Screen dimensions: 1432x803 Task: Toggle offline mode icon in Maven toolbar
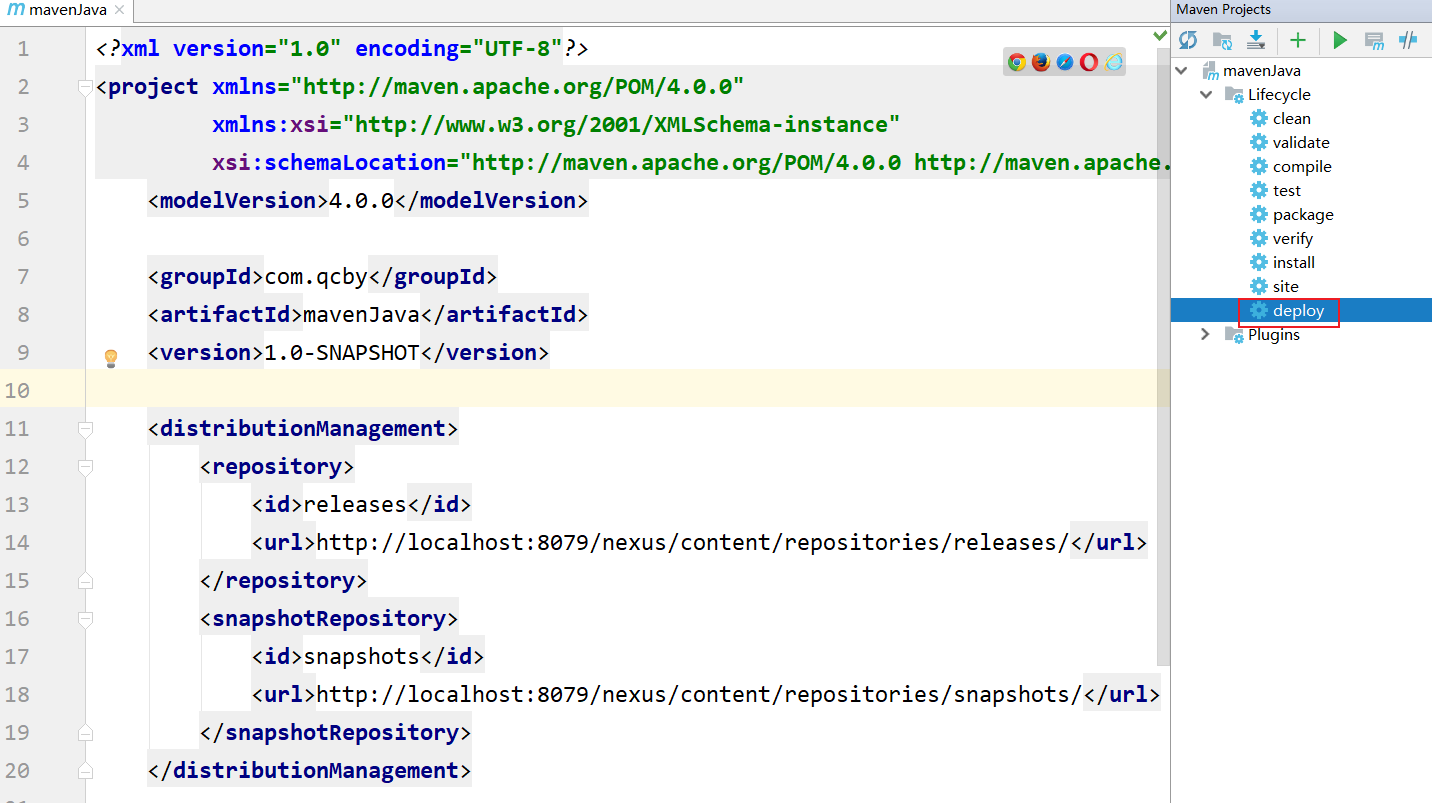[1408, 40]
